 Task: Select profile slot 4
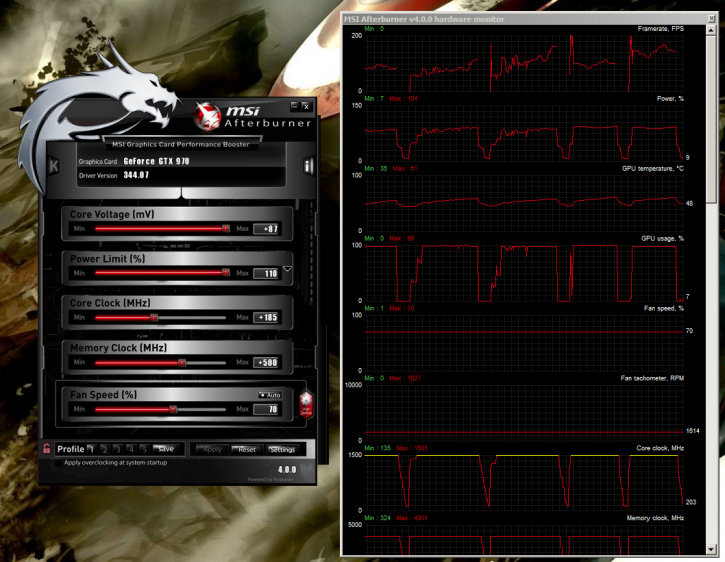point(131,449)
